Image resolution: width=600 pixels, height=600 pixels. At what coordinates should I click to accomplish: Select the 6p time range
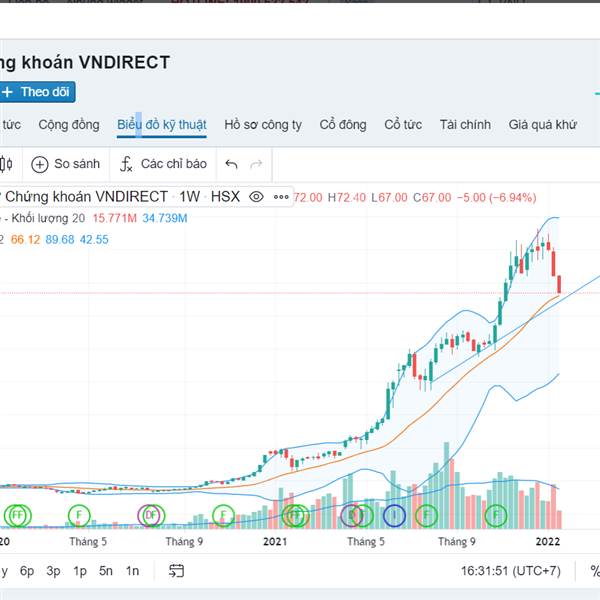coord(27,571)
